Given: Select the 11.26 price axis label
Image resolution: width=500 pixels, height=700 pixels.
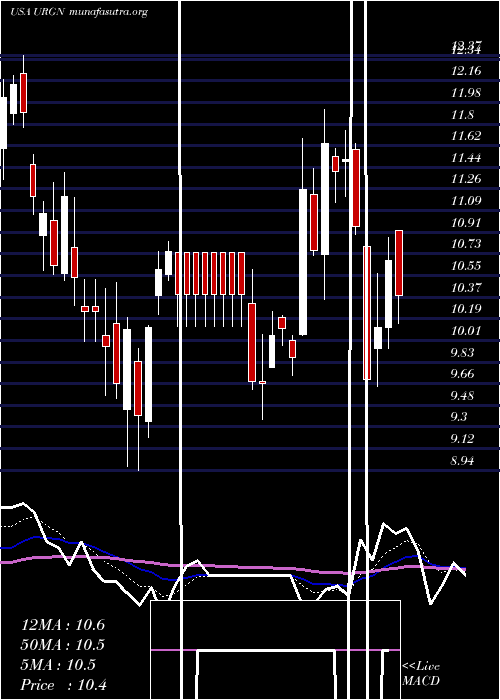Looking at the screenshot, I should pyautogui.click(x=466, y=179).
